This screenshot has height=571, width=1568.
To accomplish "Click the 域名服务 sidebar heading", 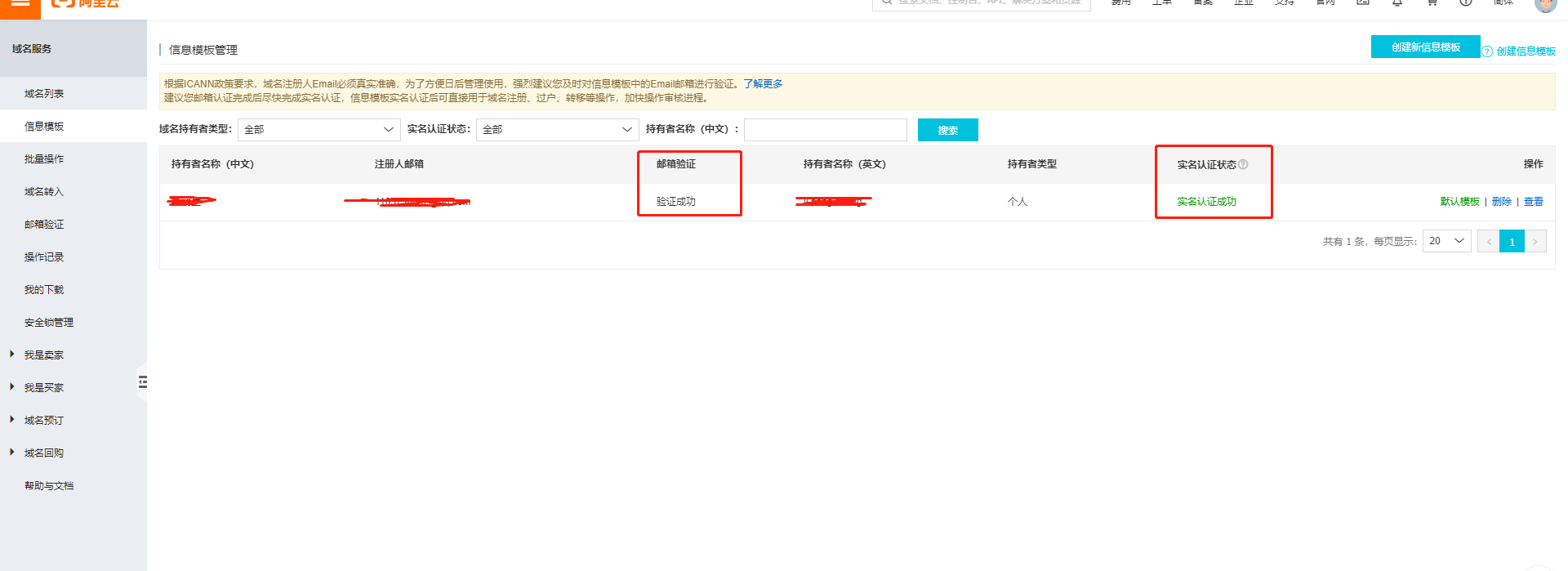I will [x=32, y=48].
